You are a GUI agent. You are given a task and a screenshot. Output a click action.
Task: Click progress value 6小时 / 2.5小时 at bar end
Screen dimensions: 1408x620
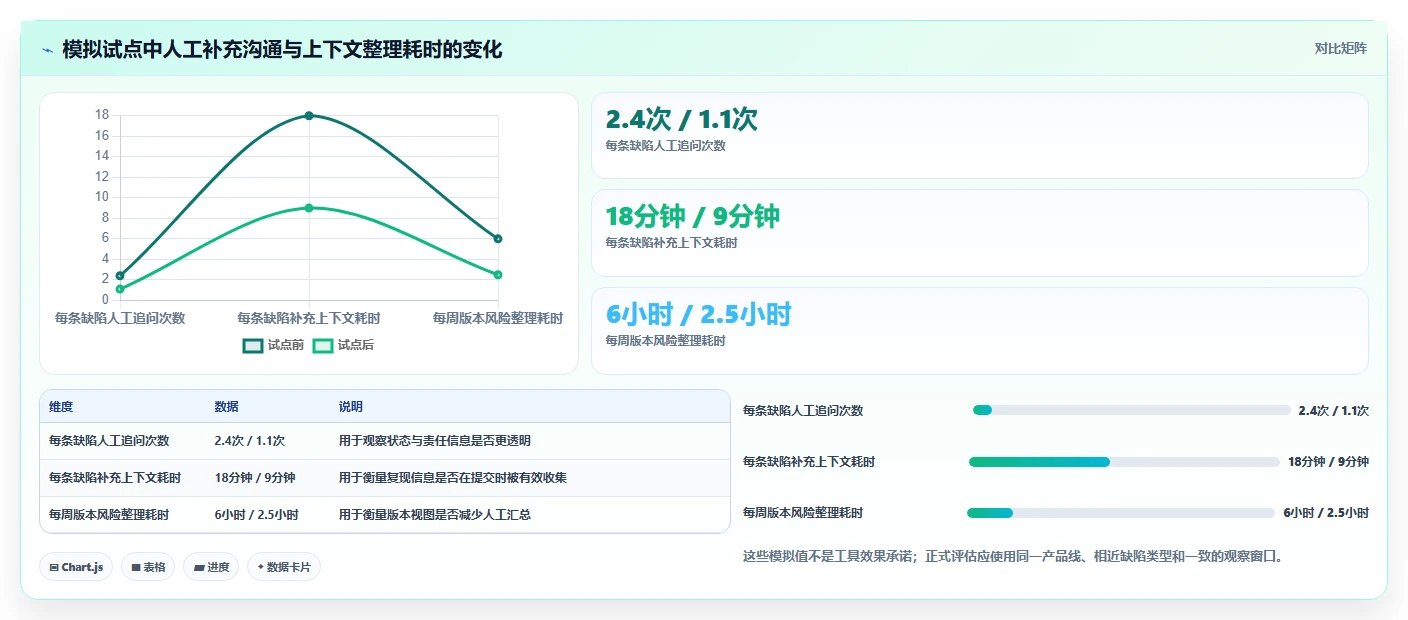click(1326, 513)
